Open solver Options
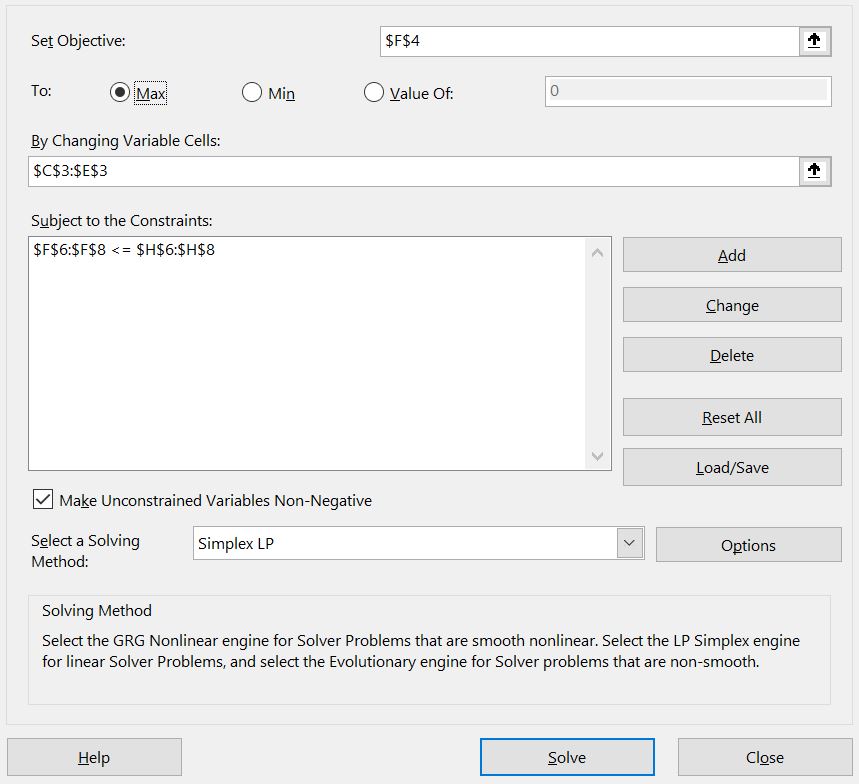The width and height of the screenshot is (859, 784). point(747,545)
